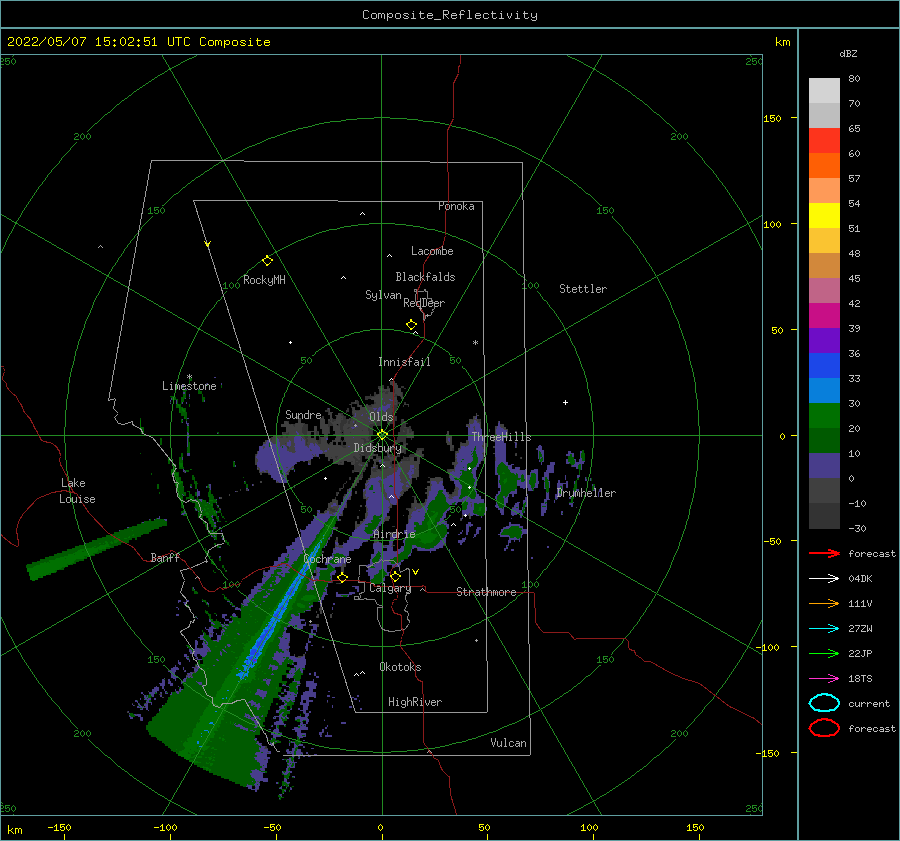Click the HighRiver label
This screenshot has width=900, height=841.
point(415,702)
